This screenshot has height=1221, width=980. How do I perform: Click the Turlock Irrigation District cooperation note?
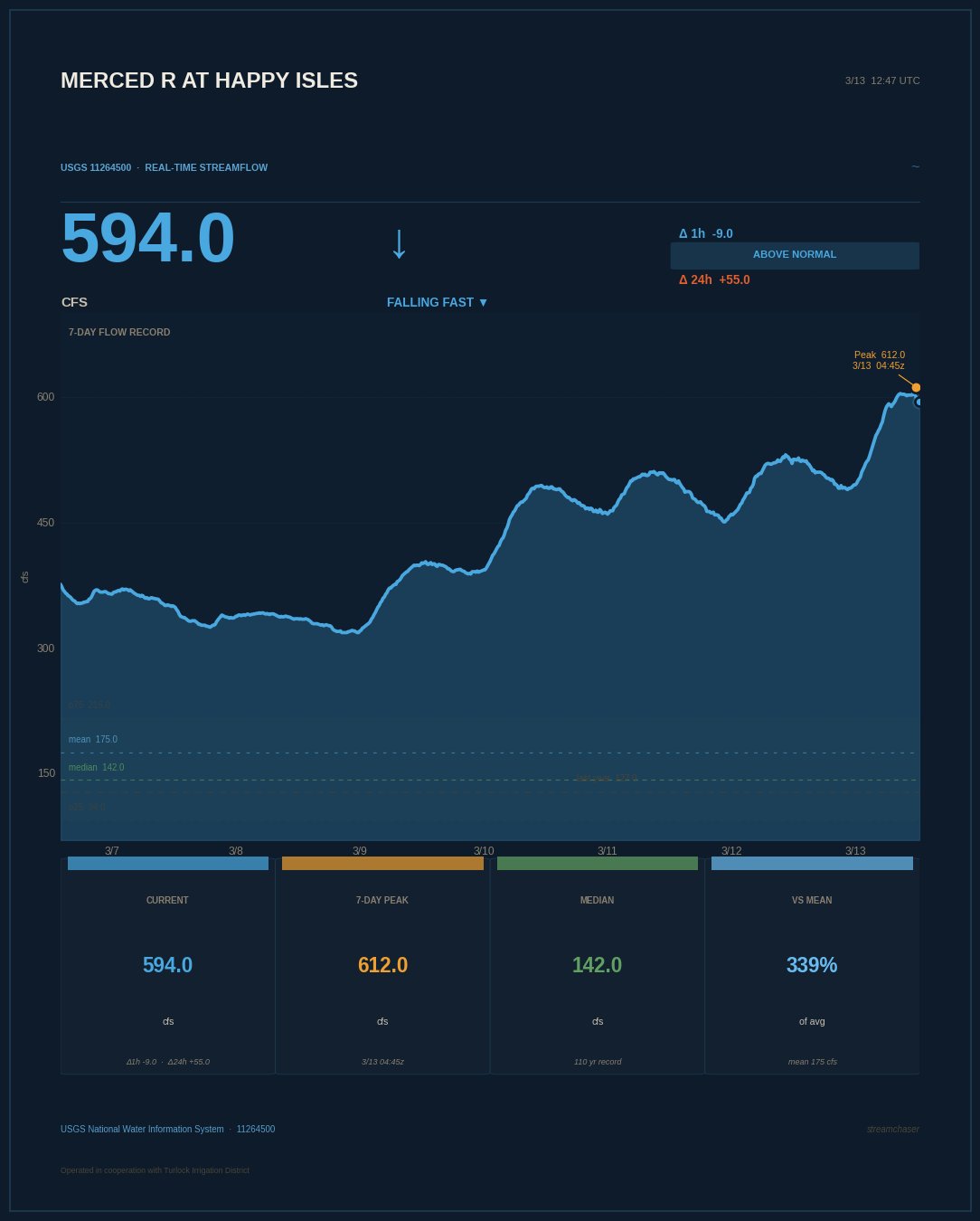pos(155,1170)
